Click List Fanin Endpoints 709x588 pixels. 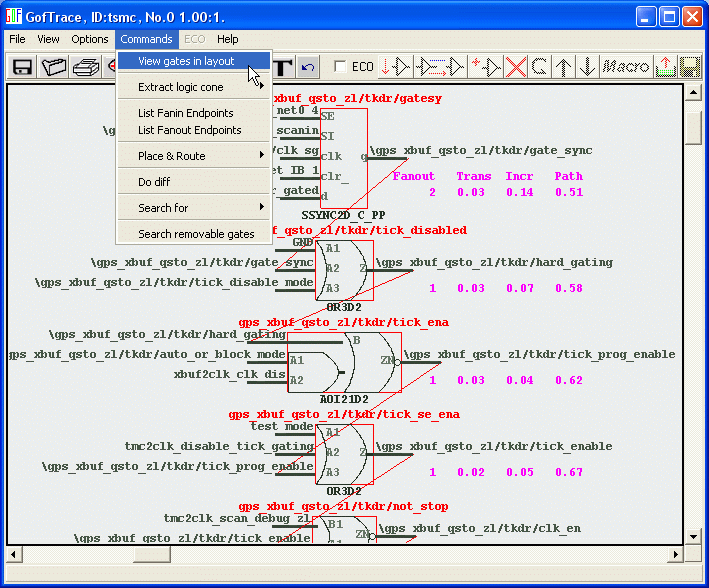pyautogui.click(x=186, y=113)
